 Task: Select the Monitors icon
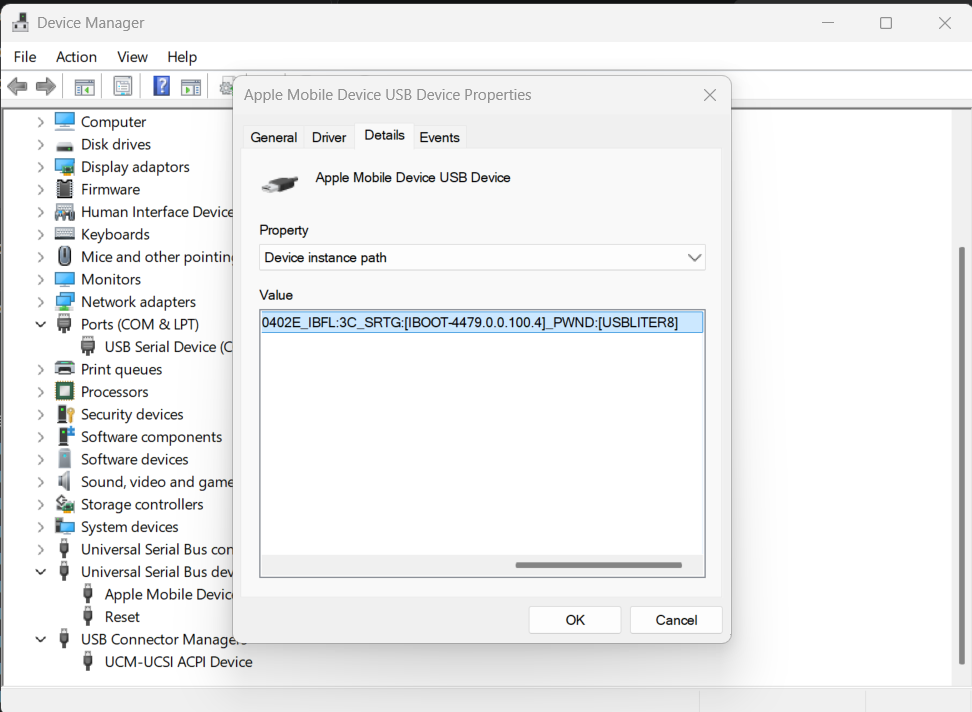click(x=64, y=279)
